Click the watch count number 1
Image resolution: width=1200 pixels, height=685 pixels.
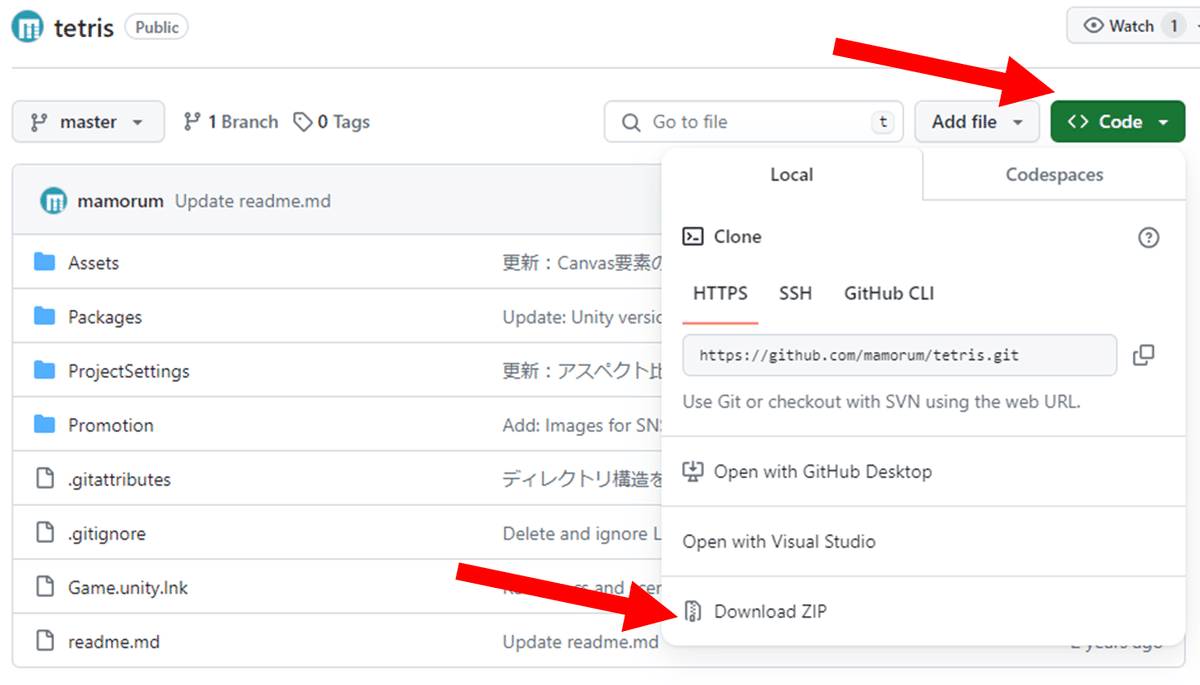pos(1174,26)
